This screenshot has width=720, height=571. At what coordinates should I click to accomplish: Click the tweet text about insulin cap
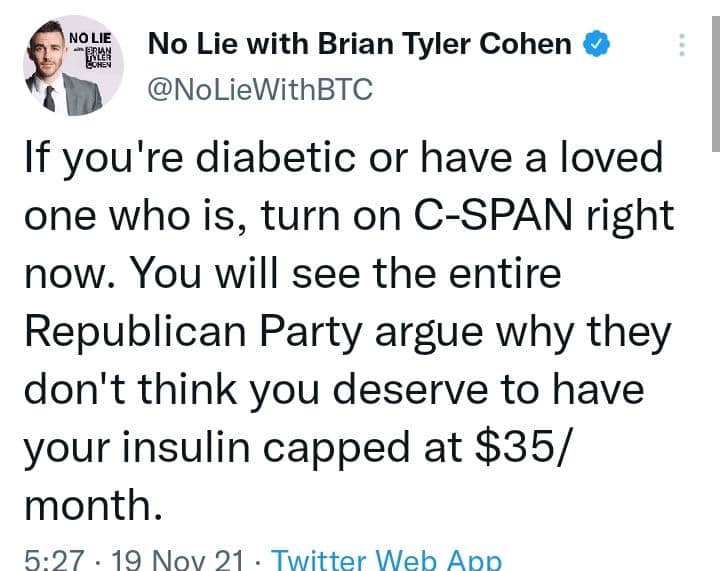click(x=349, y=330)
